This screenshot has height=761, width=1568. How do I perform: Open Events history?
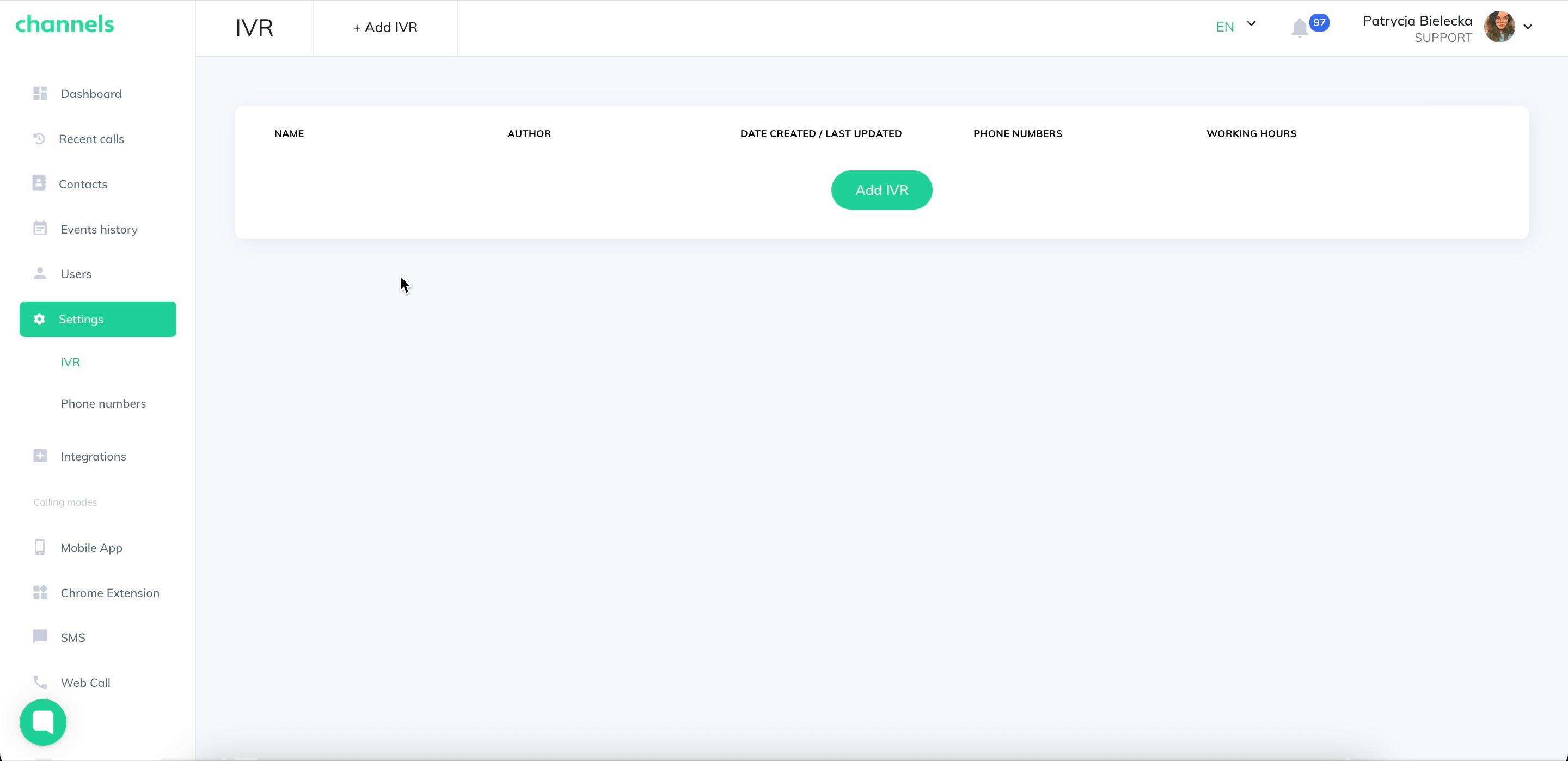(x=97, y=229)
